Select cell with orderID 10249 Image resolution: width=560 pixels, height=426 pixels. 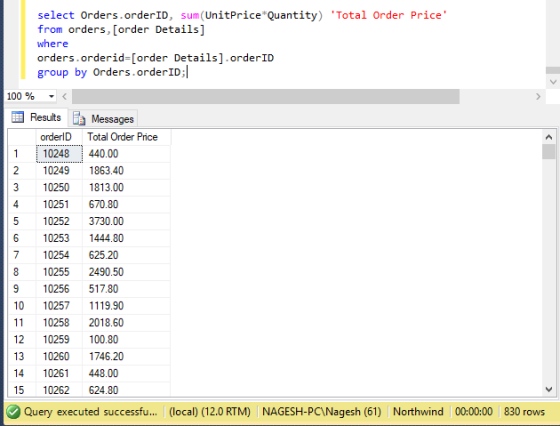tap(59, 171)
